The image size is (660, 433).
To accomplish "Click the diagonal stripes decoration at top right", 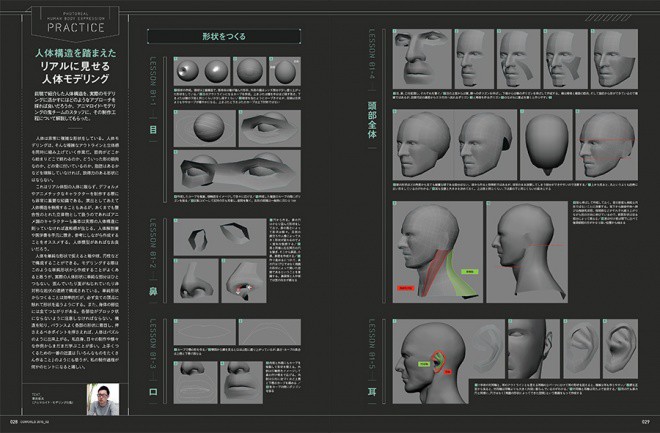I will [608, 18].
